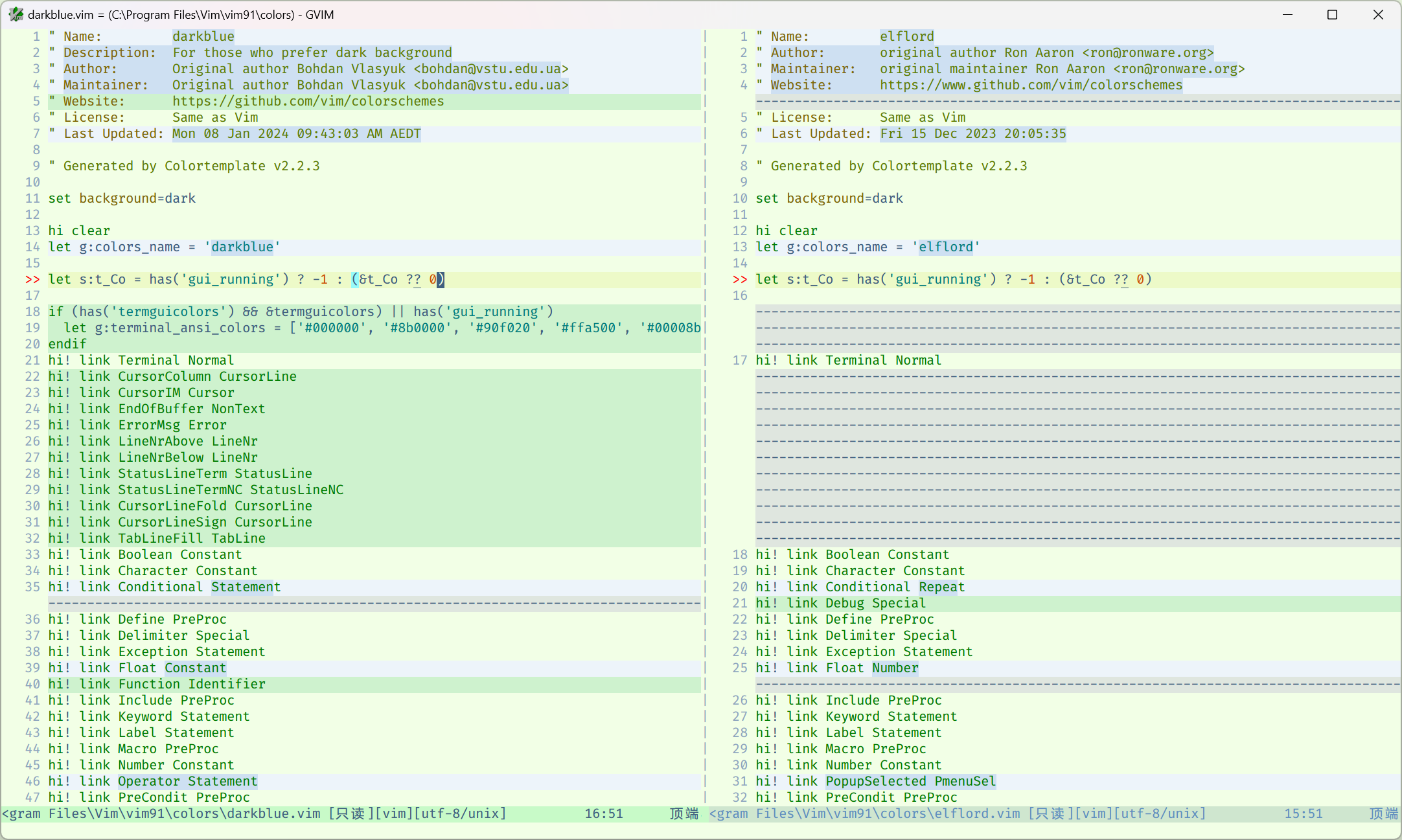Screen dimensions: 1402x840
Task: Click the vertical split separator between panes
Action: (705, 417)
